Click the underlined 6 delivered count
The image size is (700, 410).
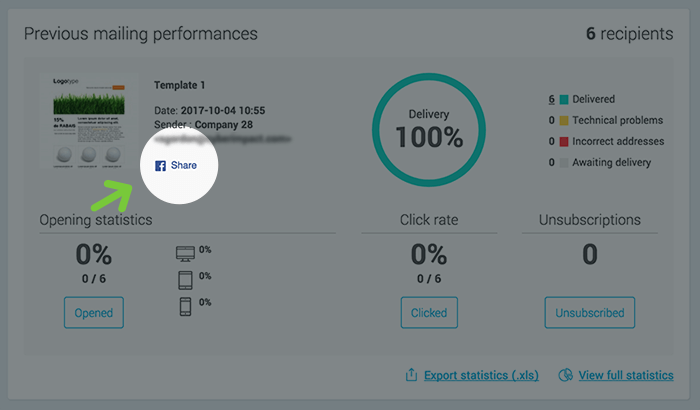tap(551, 99)
